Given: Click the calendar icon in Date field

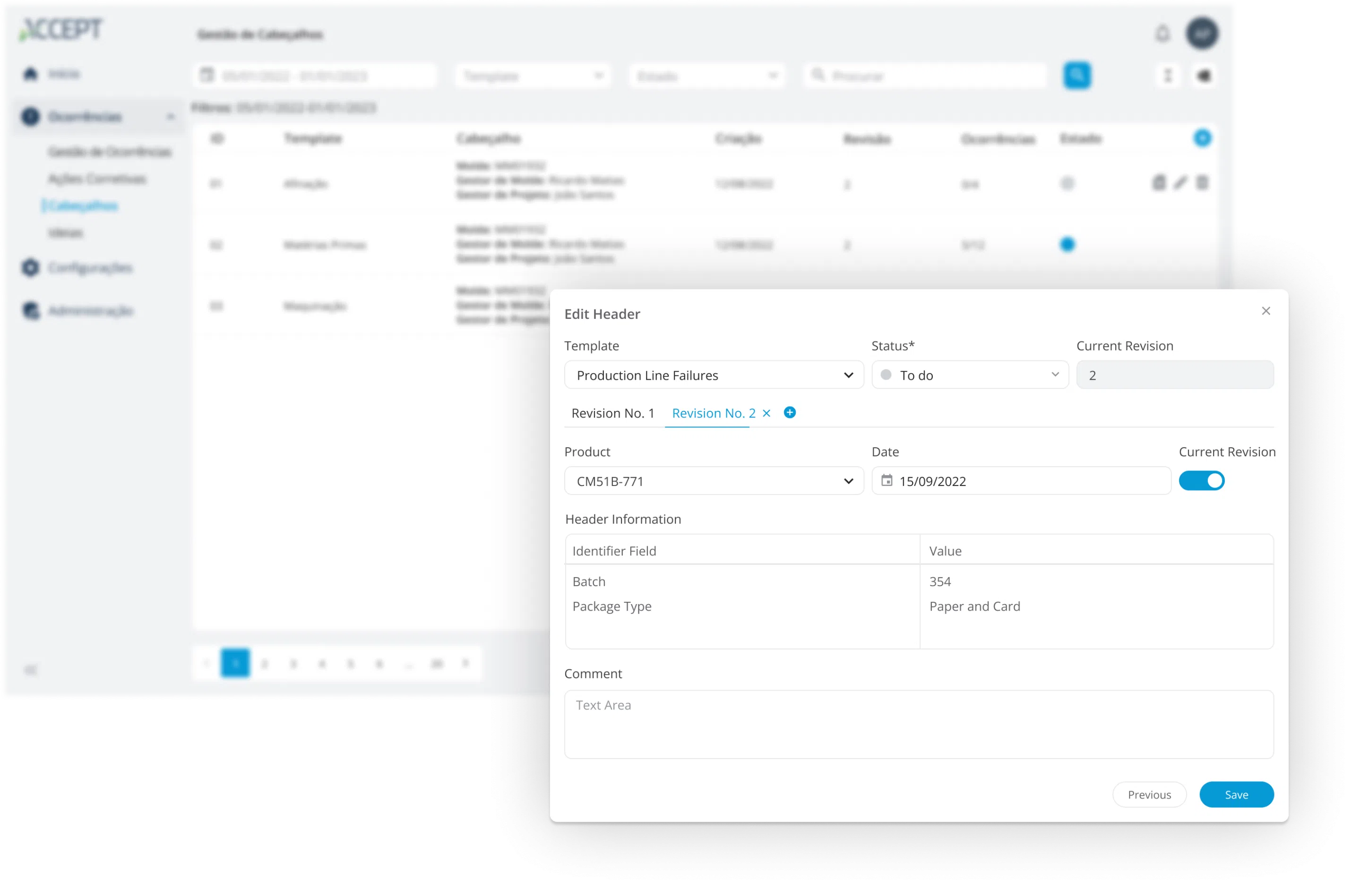Looking at the screenshot, I should [x=887, y=480].
